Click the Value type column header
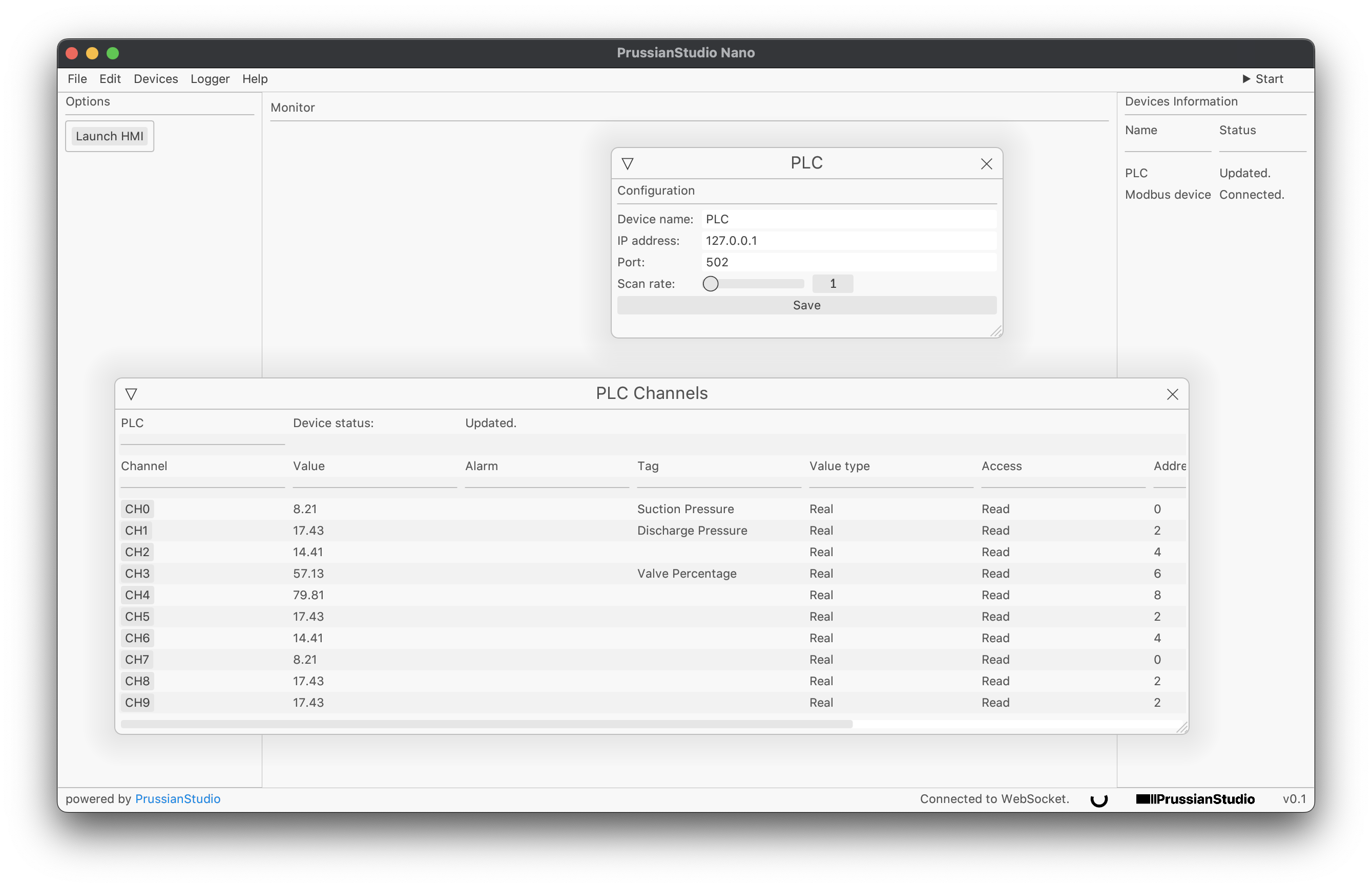This screenshot has height=888, width=1372. pos(839,466)
